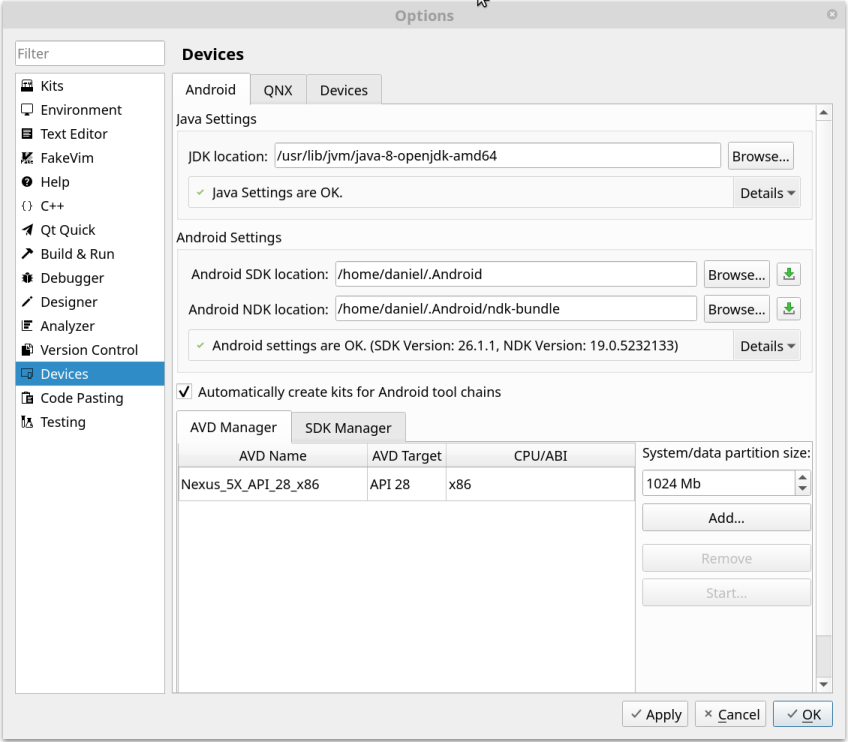
Task: Switch to the SDK Manager tab
Action: coord(348,427)
